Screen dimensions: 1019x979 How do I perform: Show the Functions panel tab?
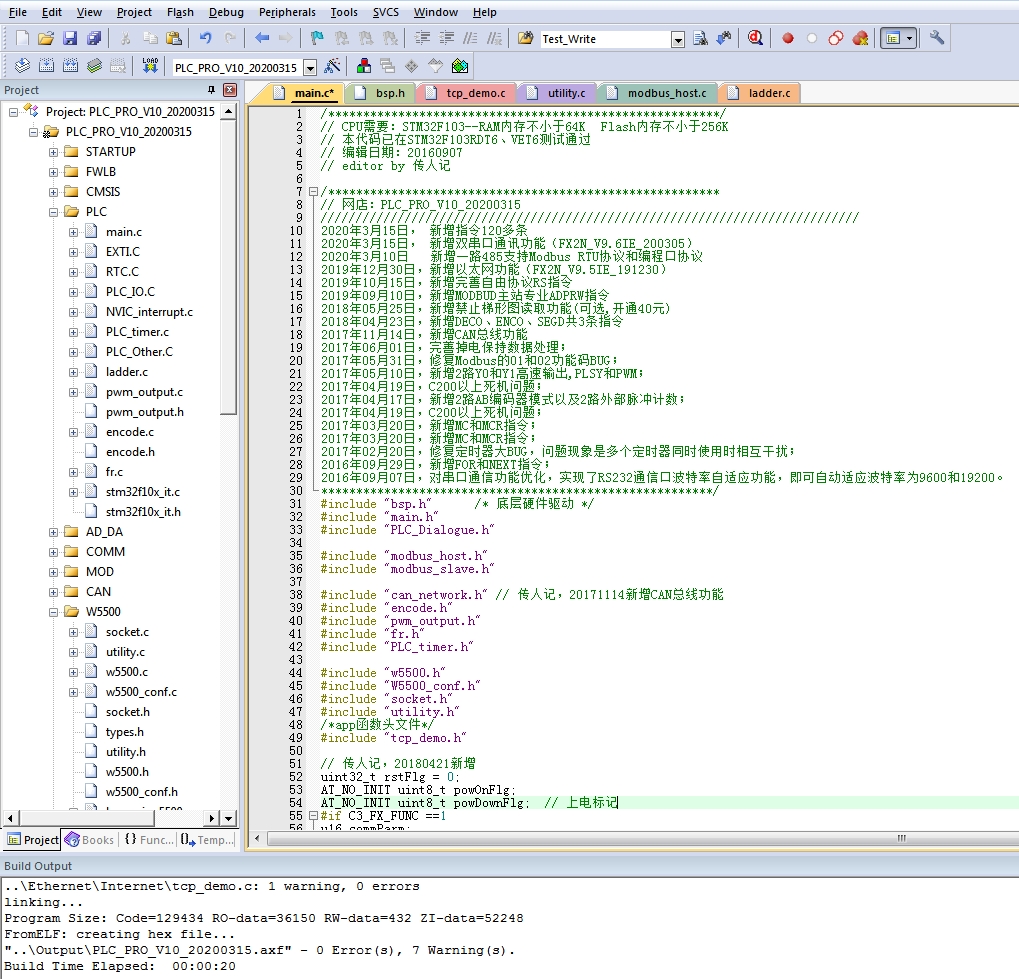149,840
